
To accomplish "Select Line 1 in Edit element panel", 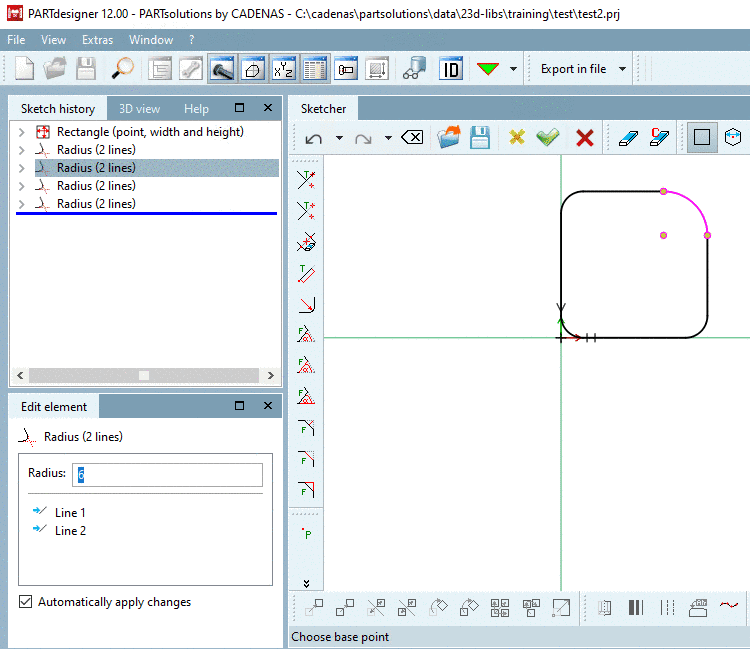I will 70,513.
